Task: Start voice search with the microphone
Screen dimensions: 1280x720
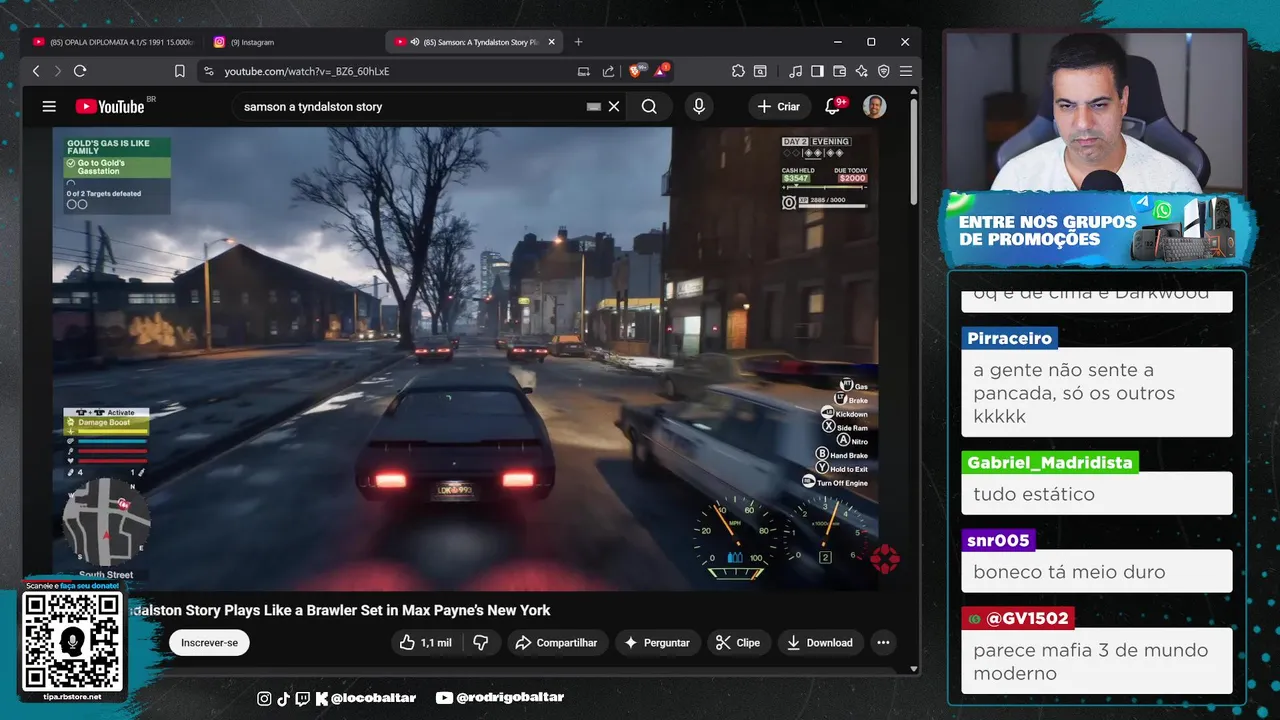Action: (698, 106)
